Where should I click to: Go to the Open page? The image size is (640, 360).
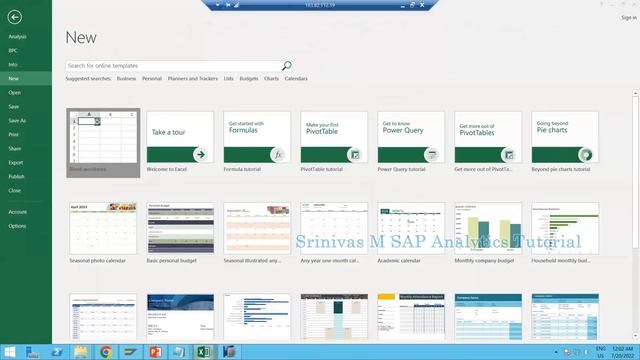(14, 93)
